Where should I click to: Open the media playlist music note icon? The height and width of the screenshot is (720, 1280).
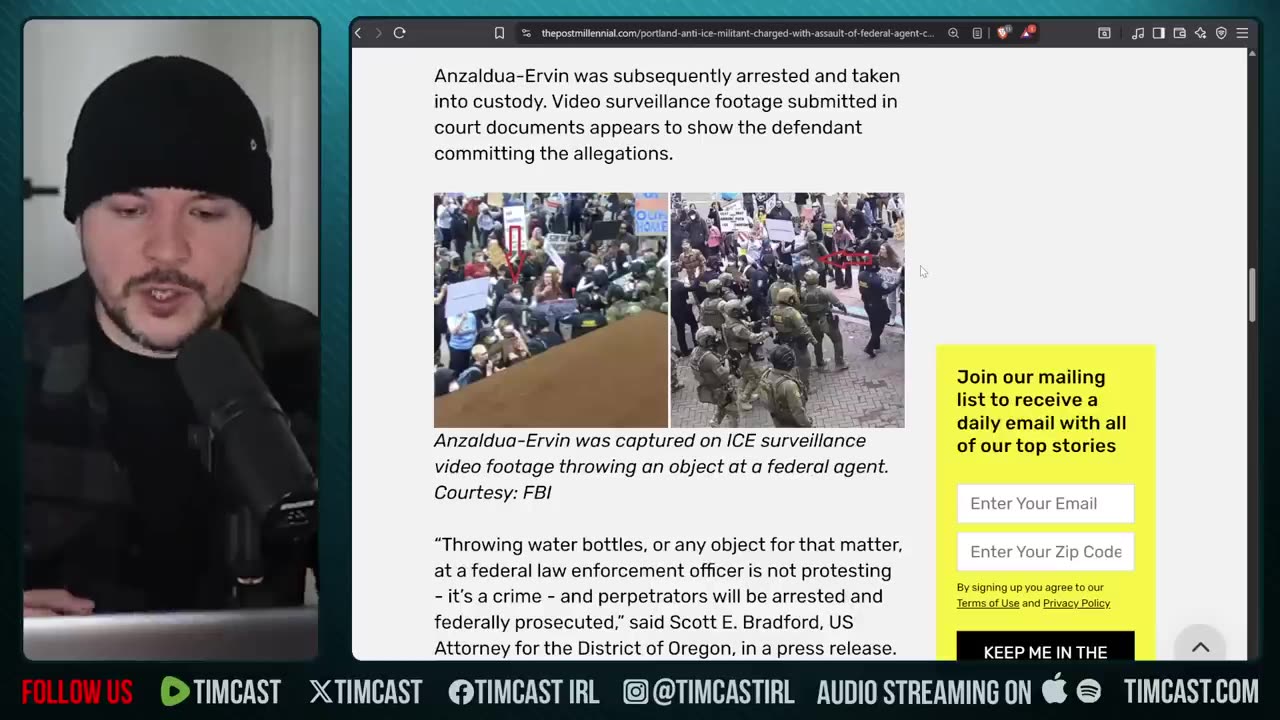(1138, 33)
